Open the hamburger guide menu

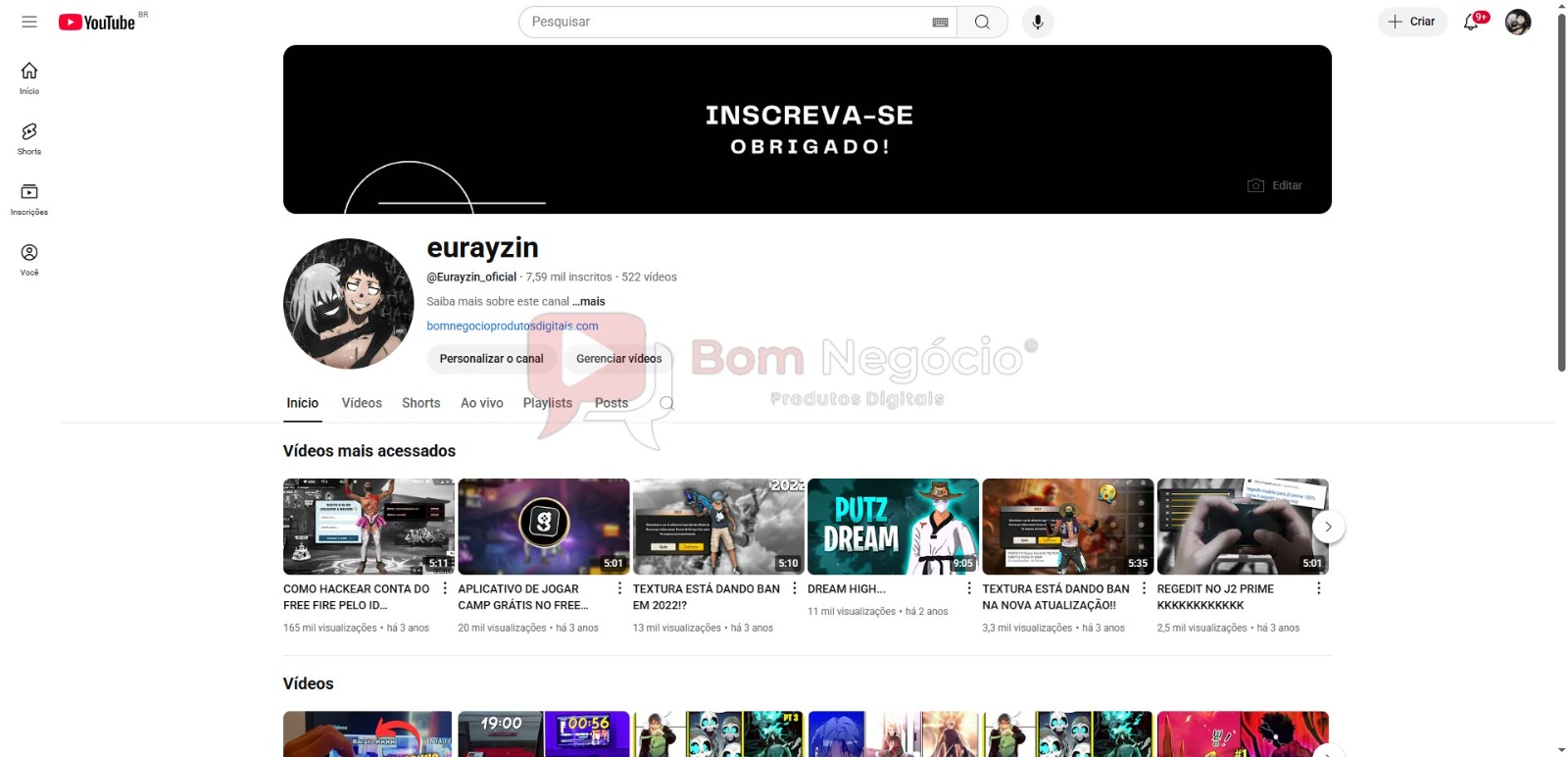click(29, 22)
